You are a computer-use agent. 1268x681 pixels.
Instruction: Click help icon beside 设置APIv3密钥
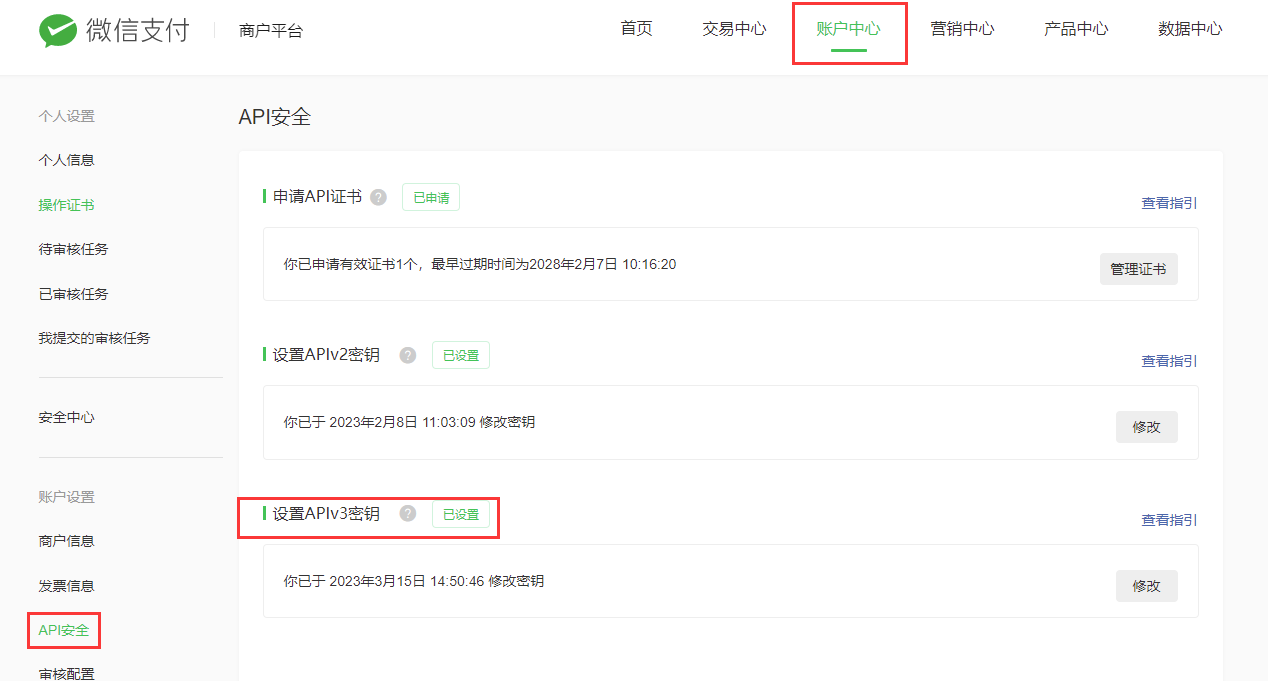tap(407, 514)
